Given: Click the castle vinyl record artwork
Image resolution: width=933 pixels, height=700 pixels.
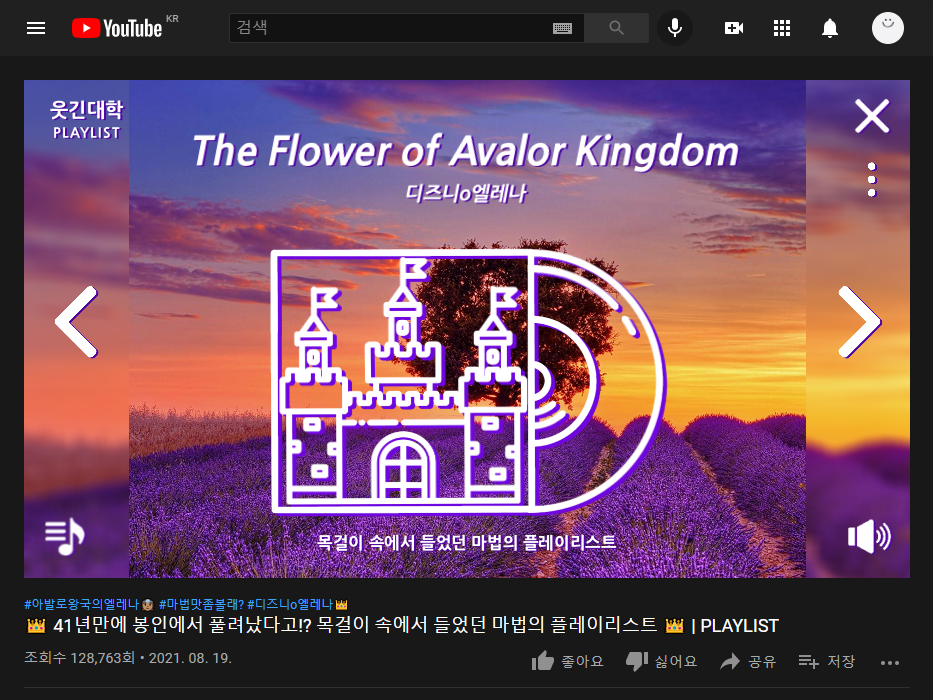Looking at the screenshot, I should 468,381.
